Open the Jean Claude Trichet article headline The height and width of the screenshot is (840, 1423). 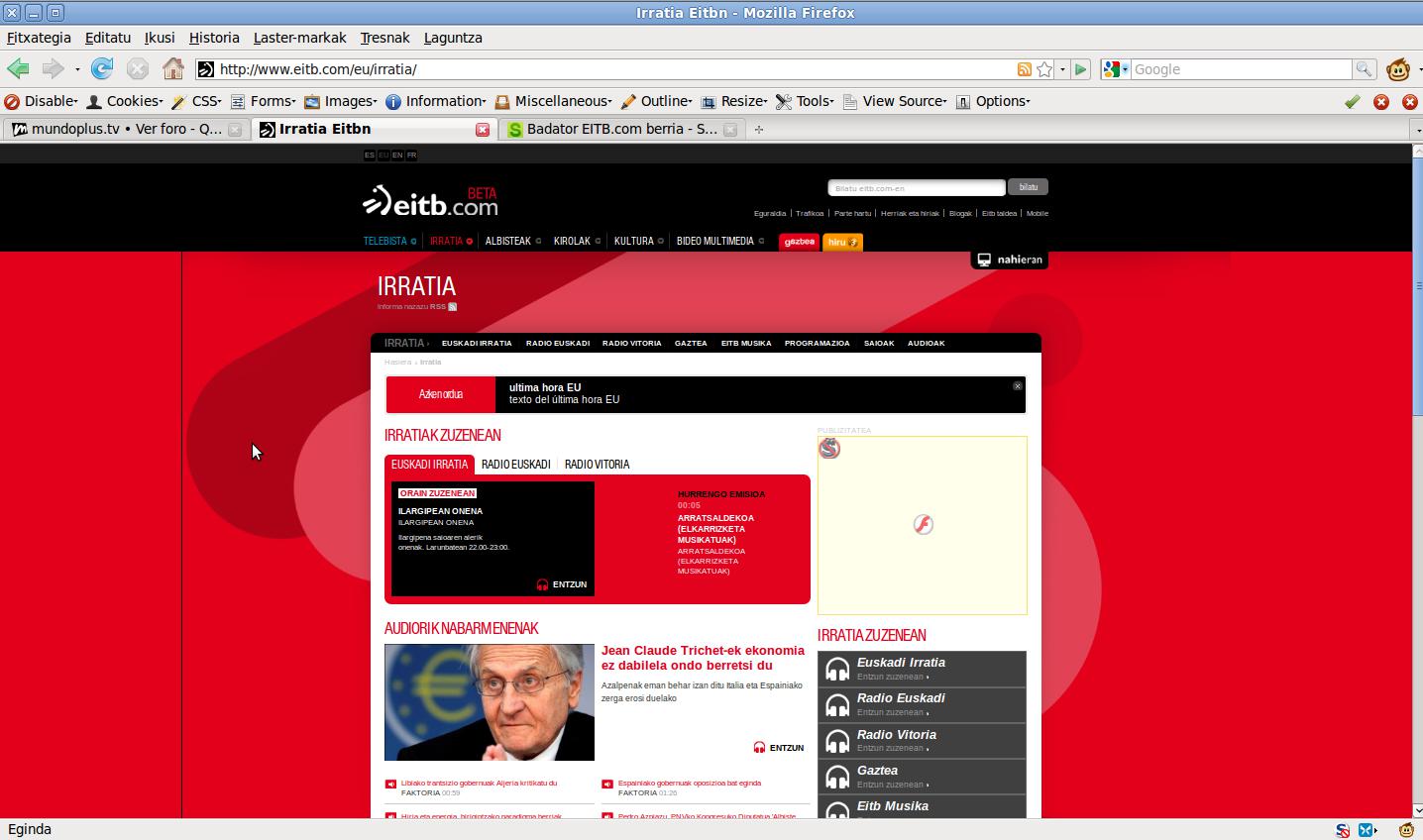pyautogui.click(x=702, y=658)
